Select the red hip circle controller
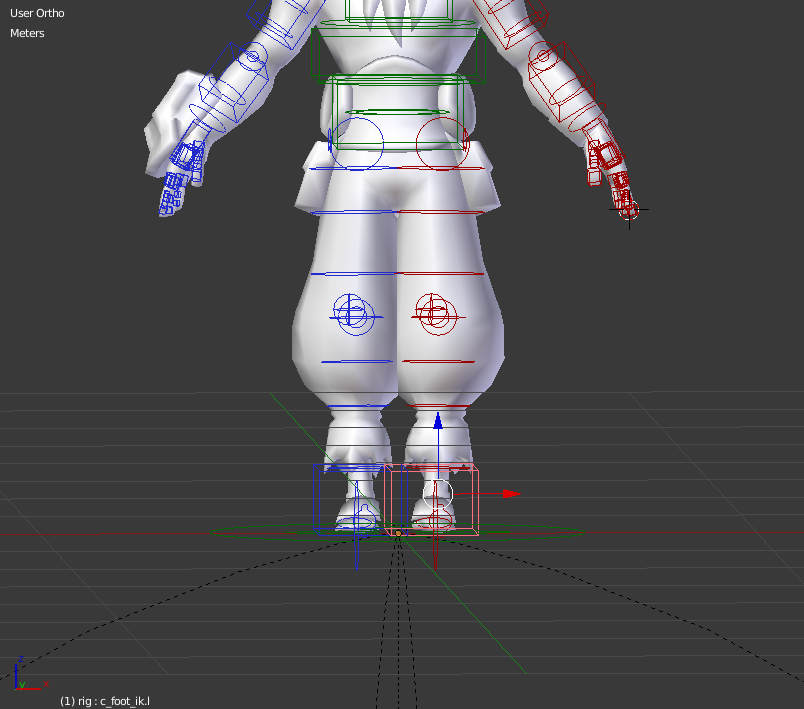This screenshot has width=804, height=709. pyautogui.click(x=442, y=144)
